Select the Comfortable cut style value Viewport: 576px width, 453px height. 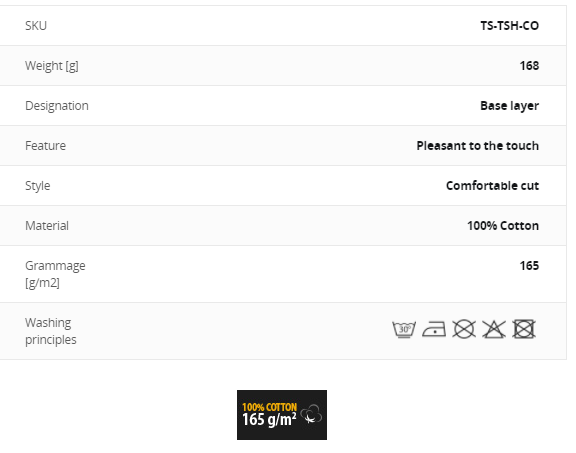(492, 186)
